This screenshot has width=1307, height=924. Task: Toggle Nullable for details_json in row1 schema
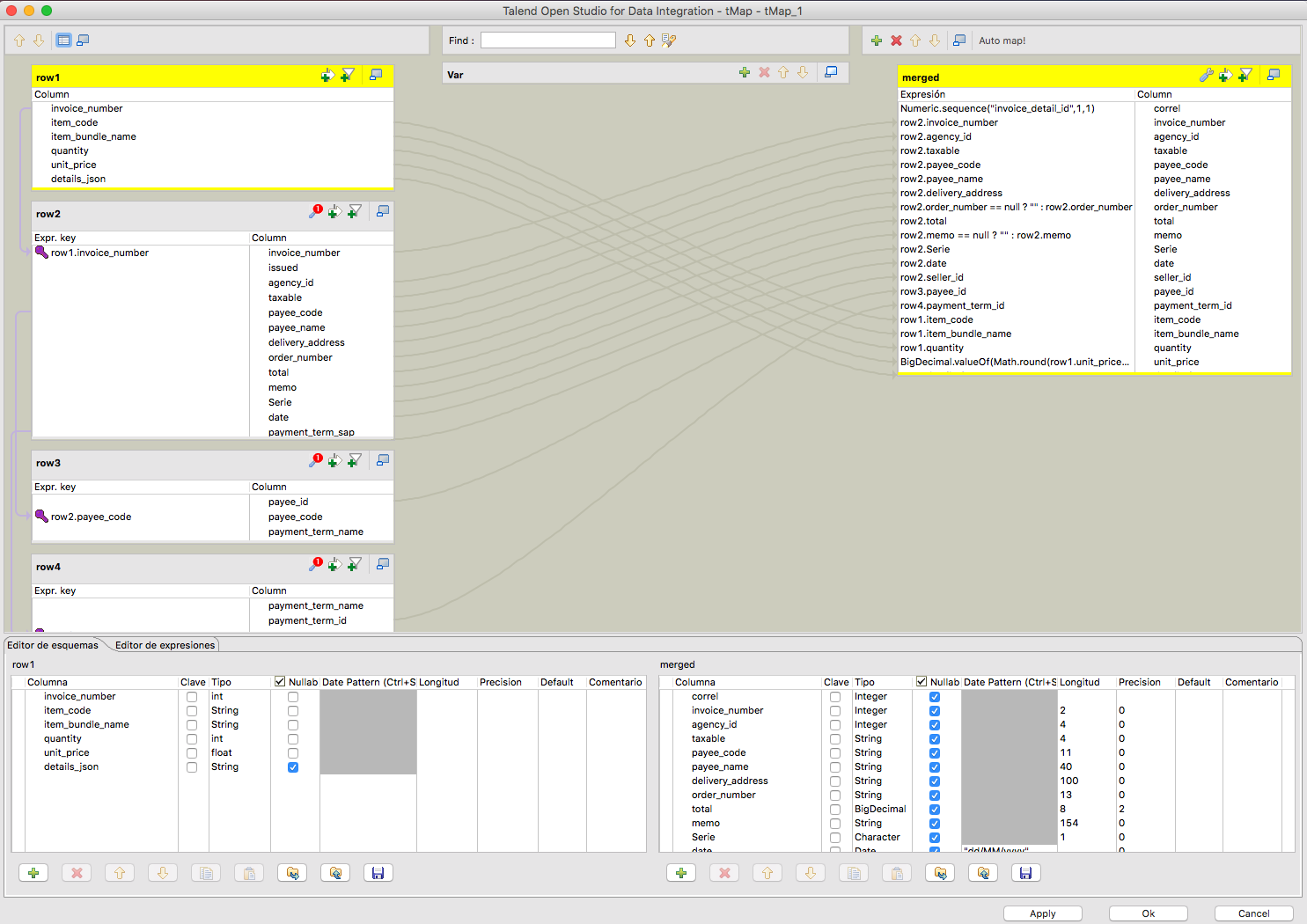(293, 767)
